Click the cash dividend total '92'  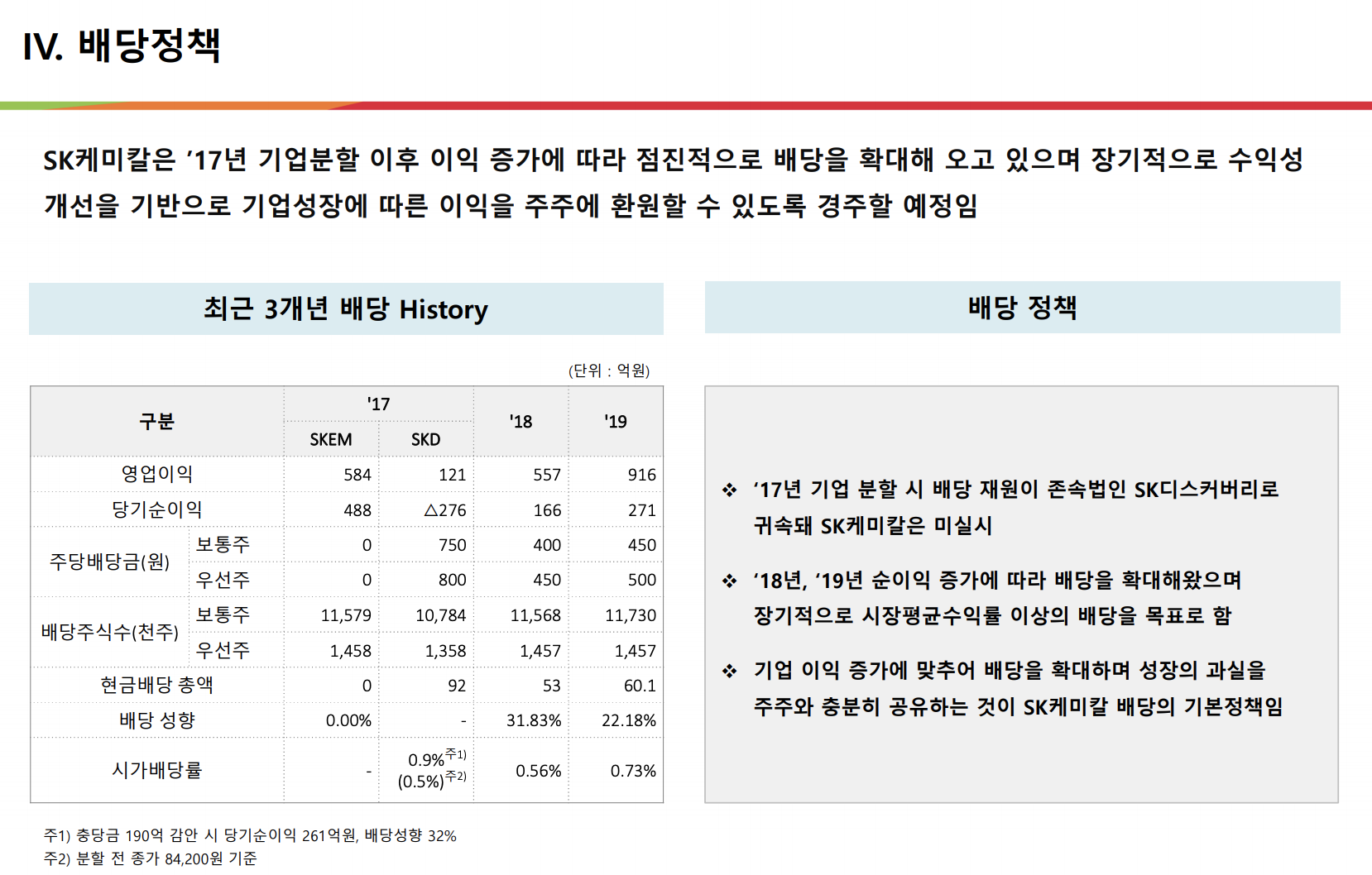(457, 686)
